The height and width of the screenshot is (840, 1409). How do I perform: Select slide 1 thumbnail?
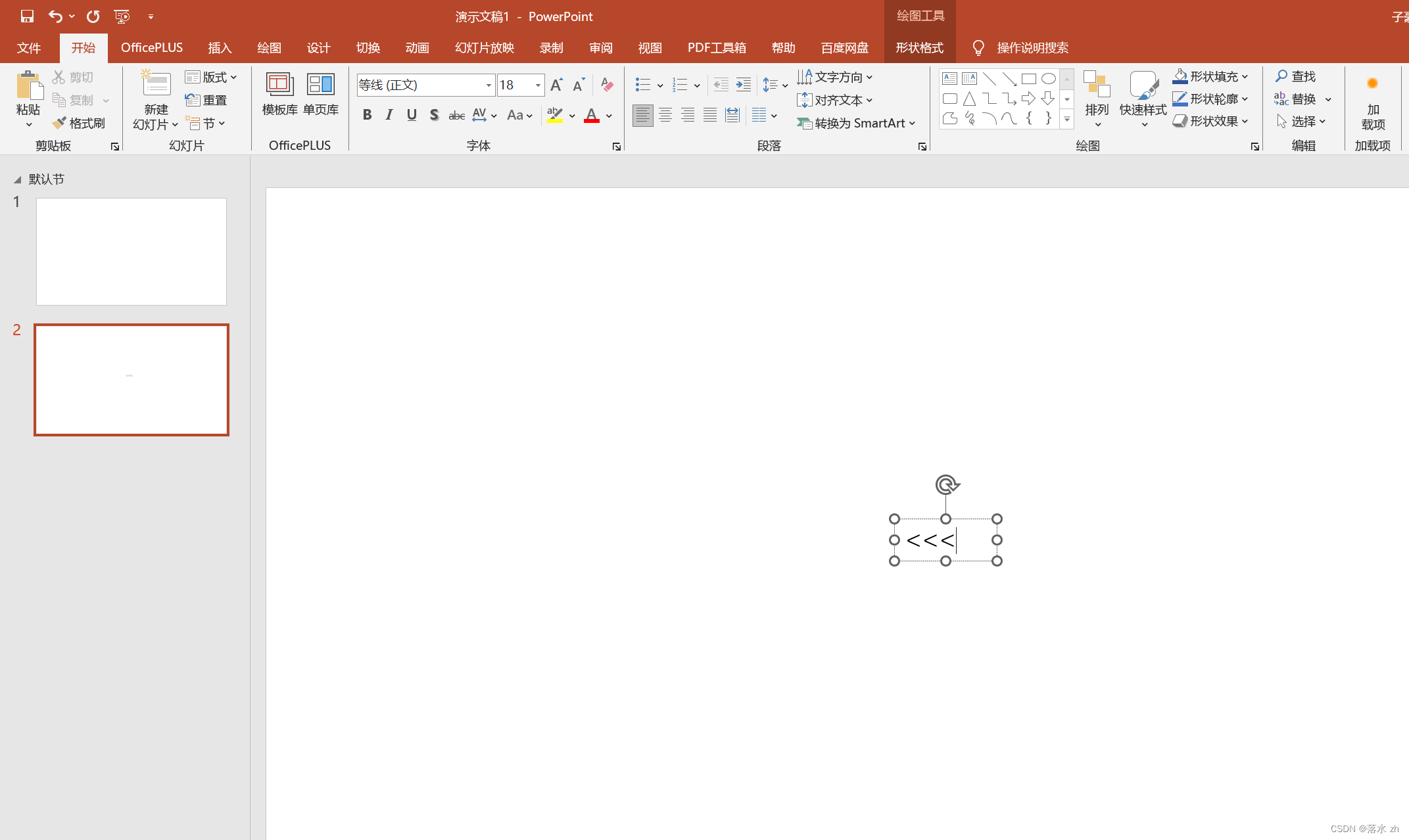pos(131,251)
